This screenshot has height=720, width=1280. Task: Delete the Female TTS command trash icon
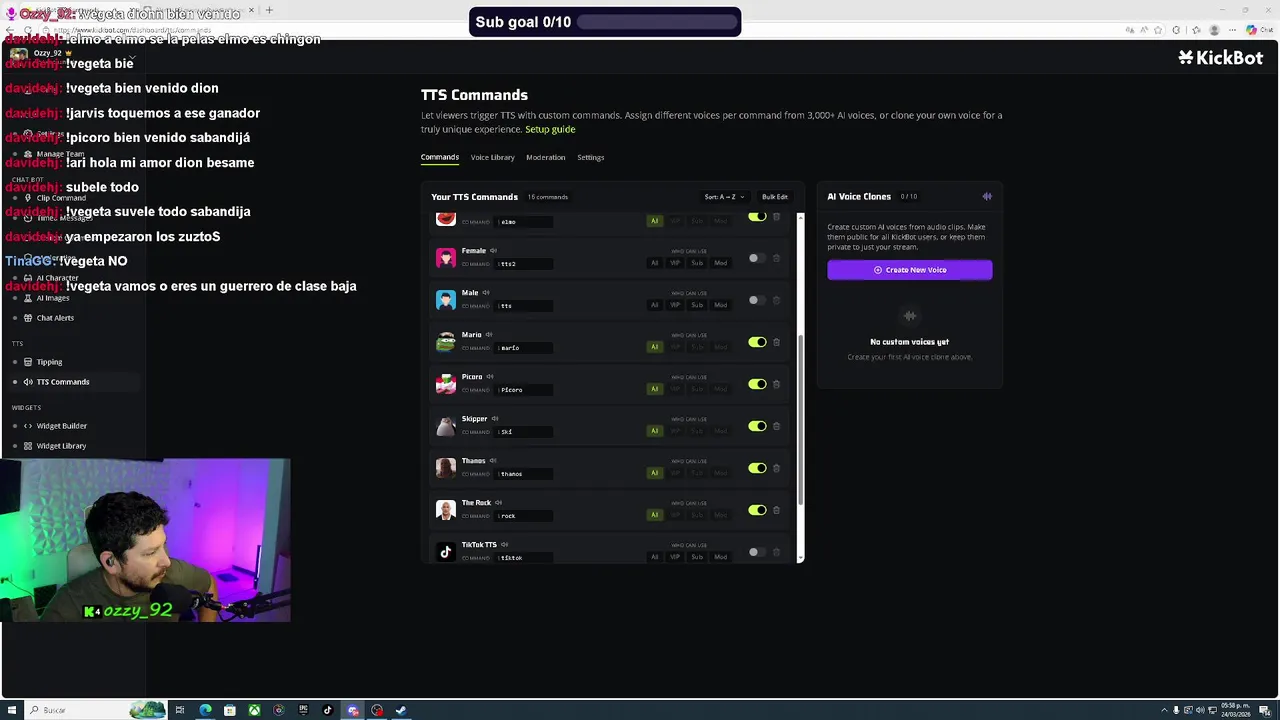776,258
